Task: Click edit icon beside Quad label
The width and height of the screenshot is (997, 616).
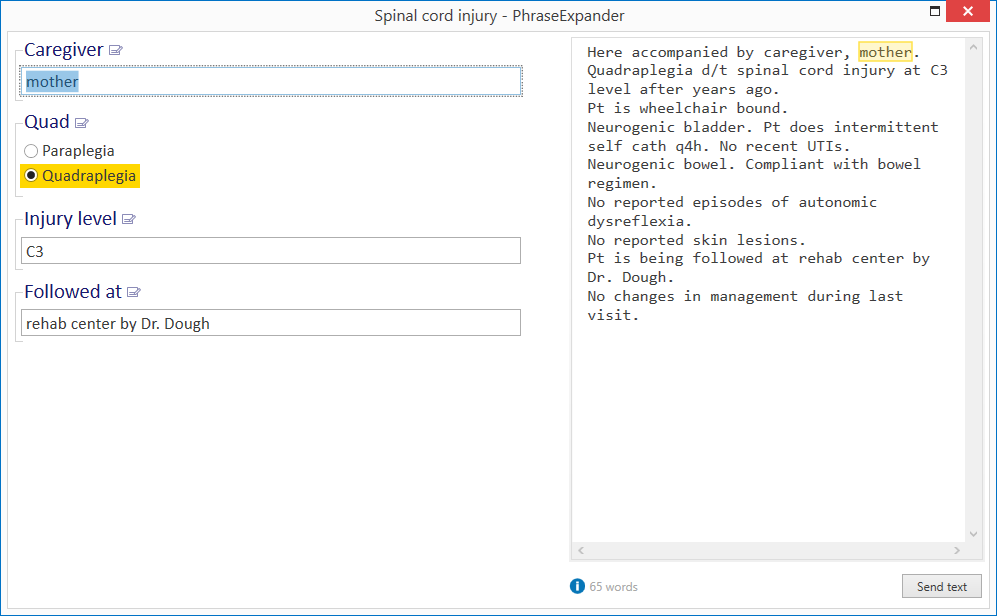Action: [x=81, y=123]
